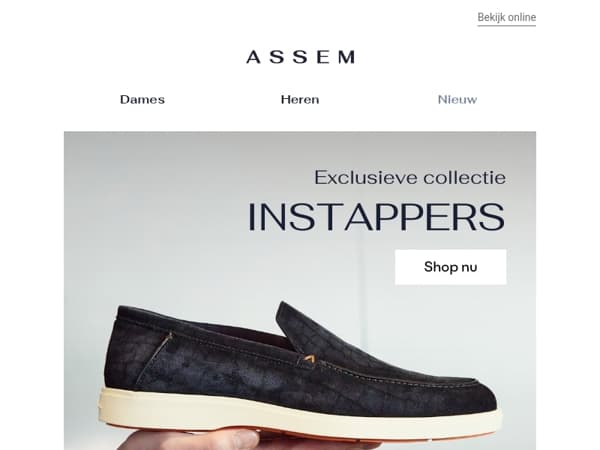Click the letter M in ASSEM logo
This screenshot has height=450, width=600.
347,57
